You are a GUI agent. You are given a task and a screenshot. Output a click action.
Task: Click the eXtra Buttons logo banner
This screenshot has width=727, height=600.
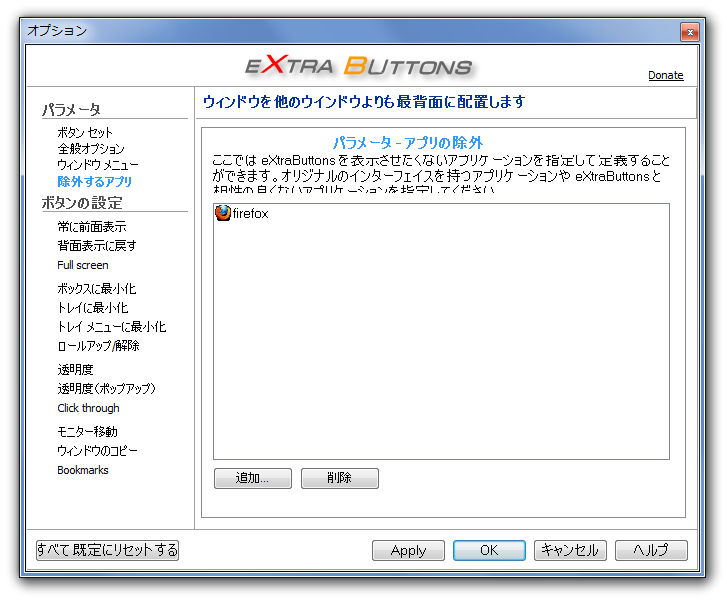point(358,65)
